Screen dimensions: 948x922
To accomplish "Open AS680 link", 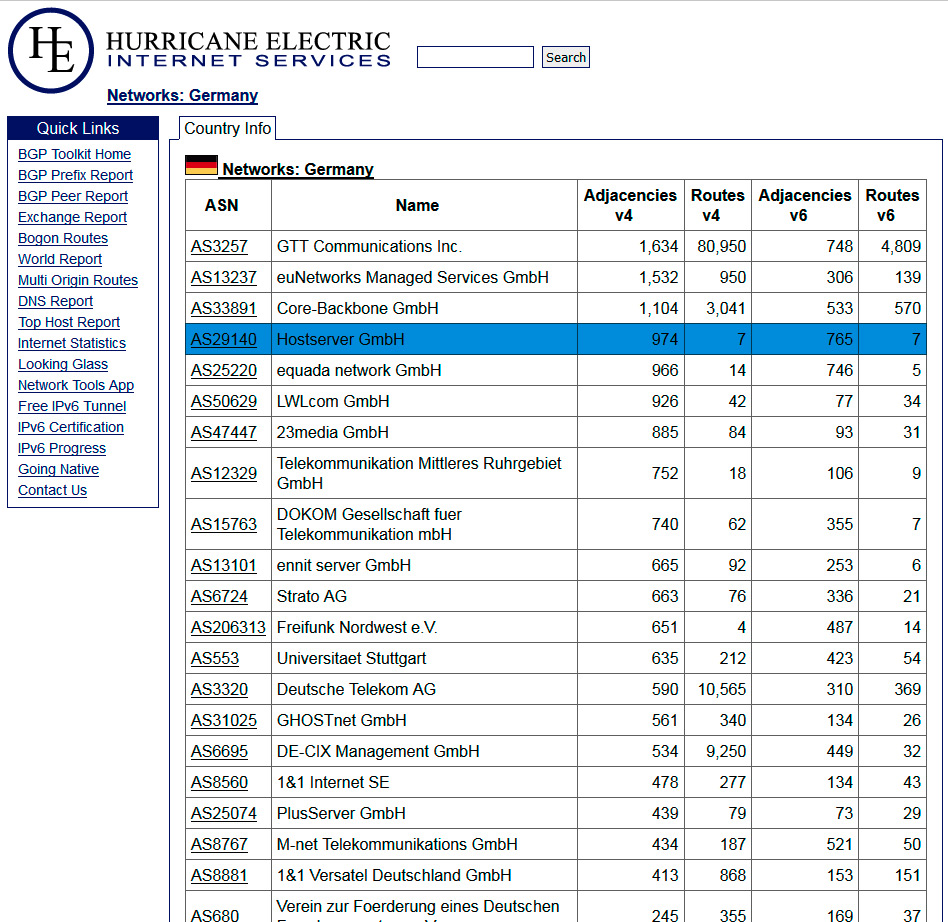I will point(215,915).
